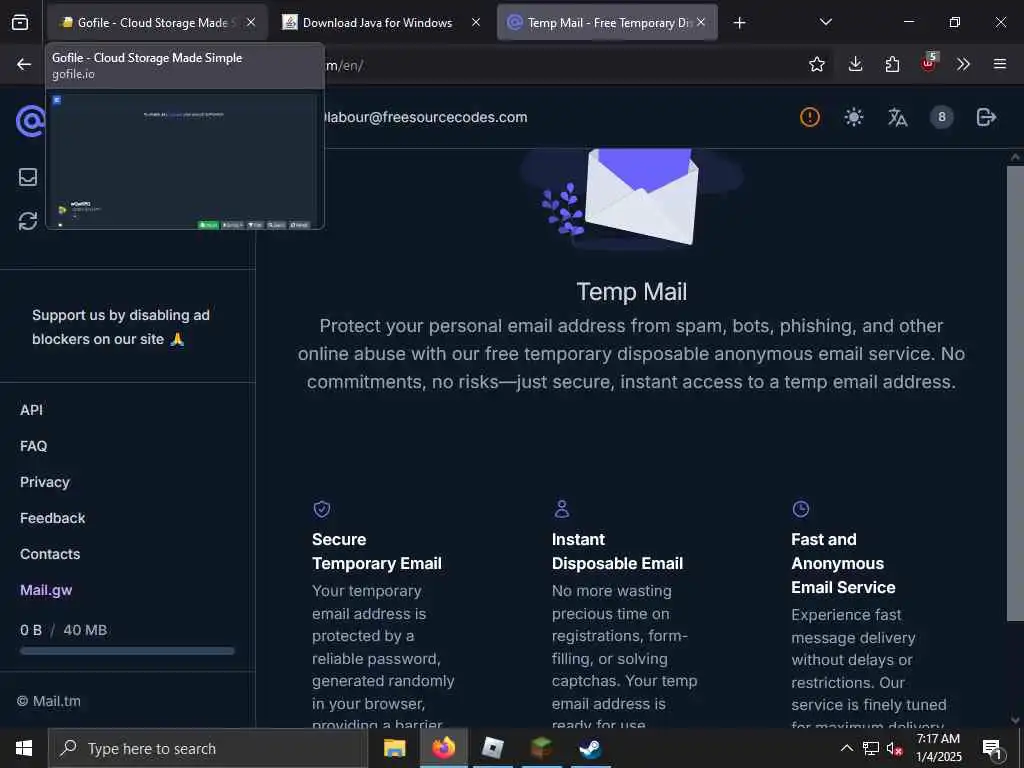Click the Mail.tm copyright link
This screenshot has height=768, width=1024.
tap(49, 701)
